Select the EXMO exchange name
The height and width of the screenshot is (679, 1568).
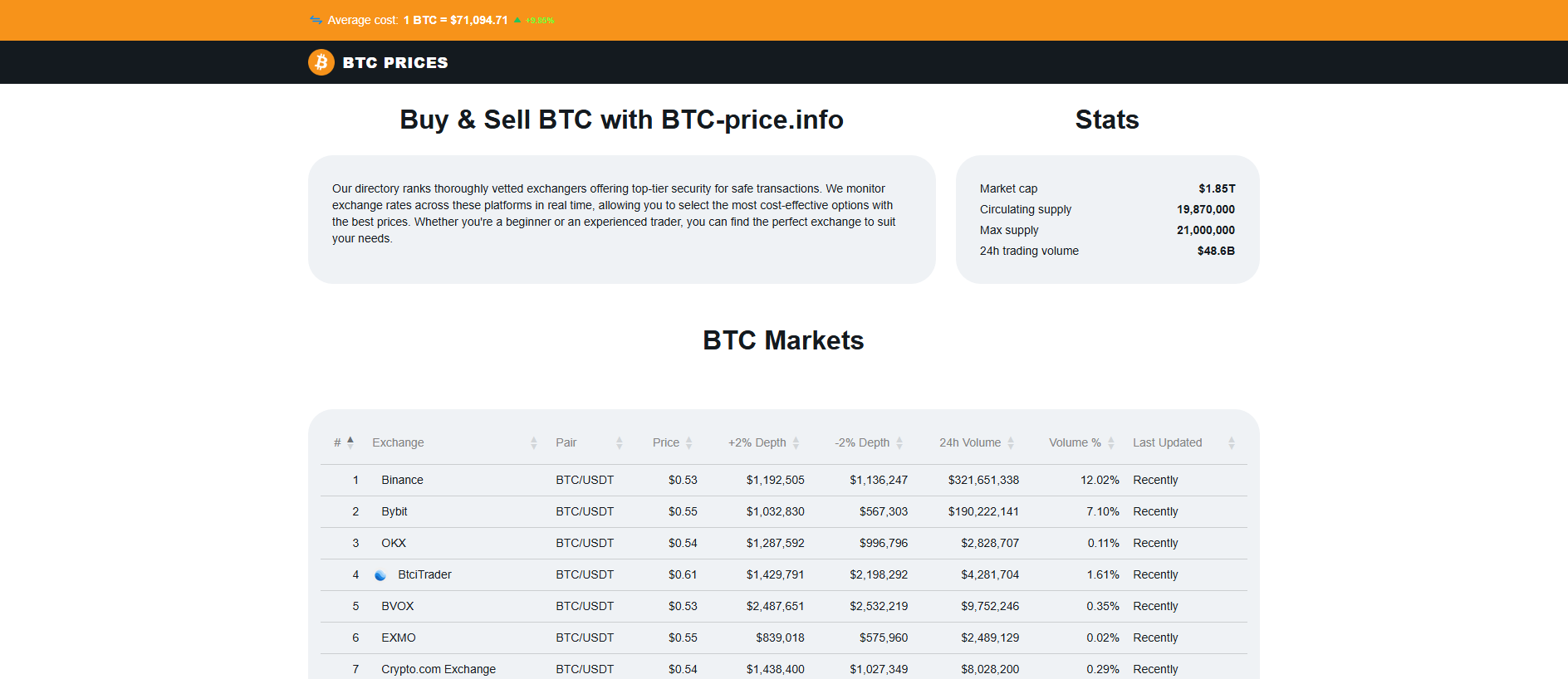click(x=399, y=637)
